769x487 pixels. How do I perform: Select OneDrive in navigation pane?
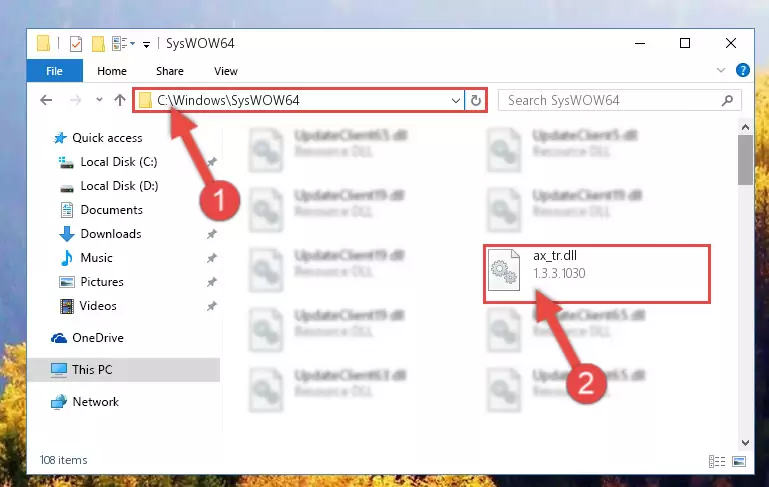pos(87,338)
